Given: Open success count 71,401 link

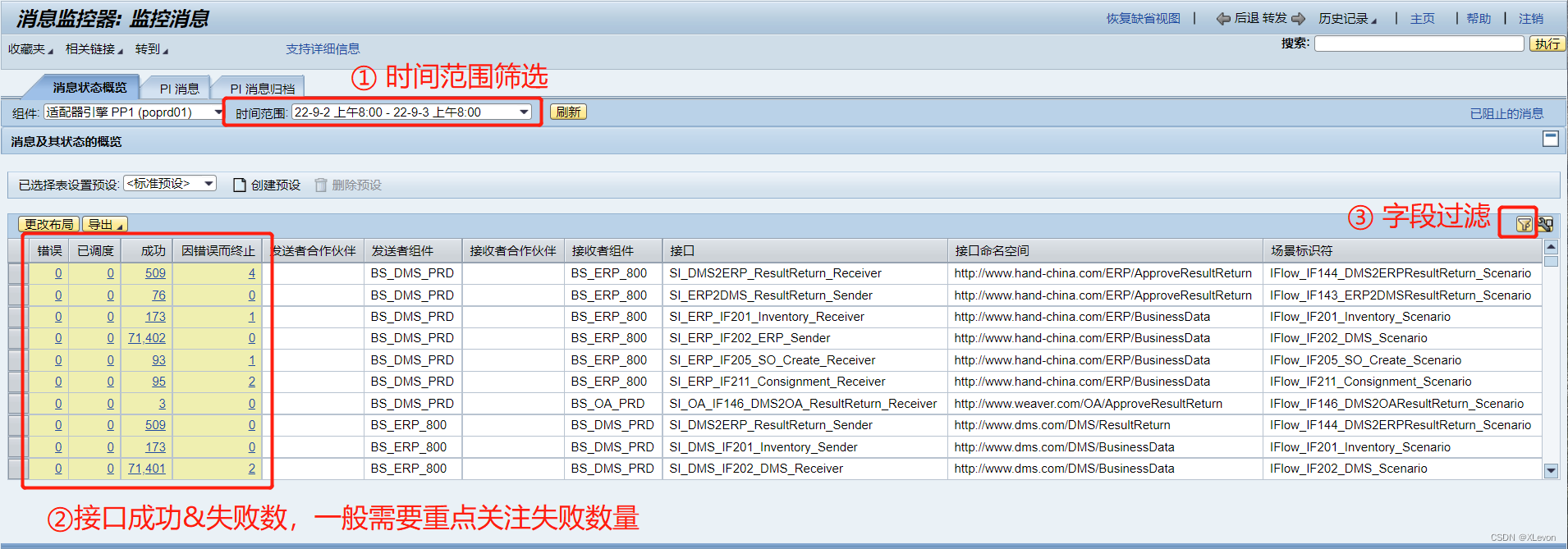Looking at the screenshot, I should pyautogui.click(x=147, y=469).
